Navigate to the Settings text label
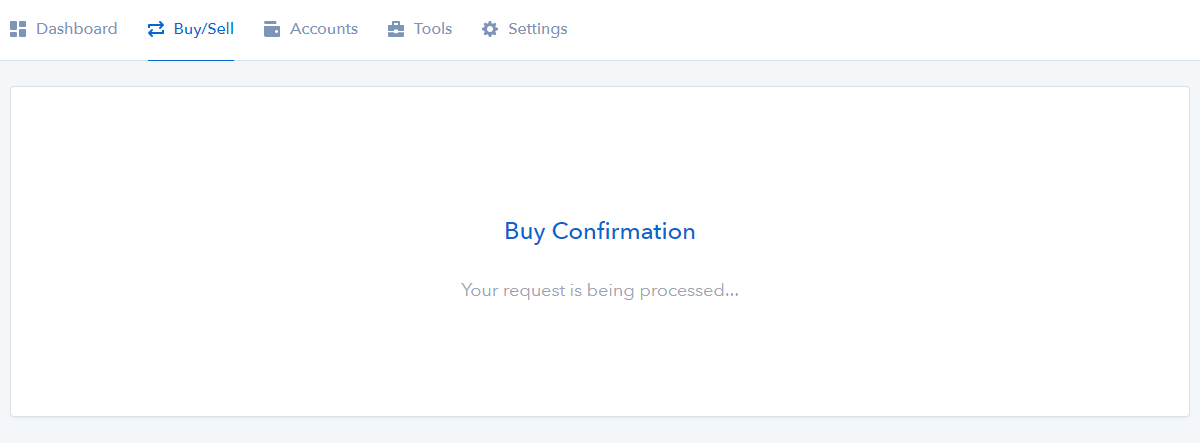The height and width of the screenshot is (443, 1200). click(x=538, y=29)
